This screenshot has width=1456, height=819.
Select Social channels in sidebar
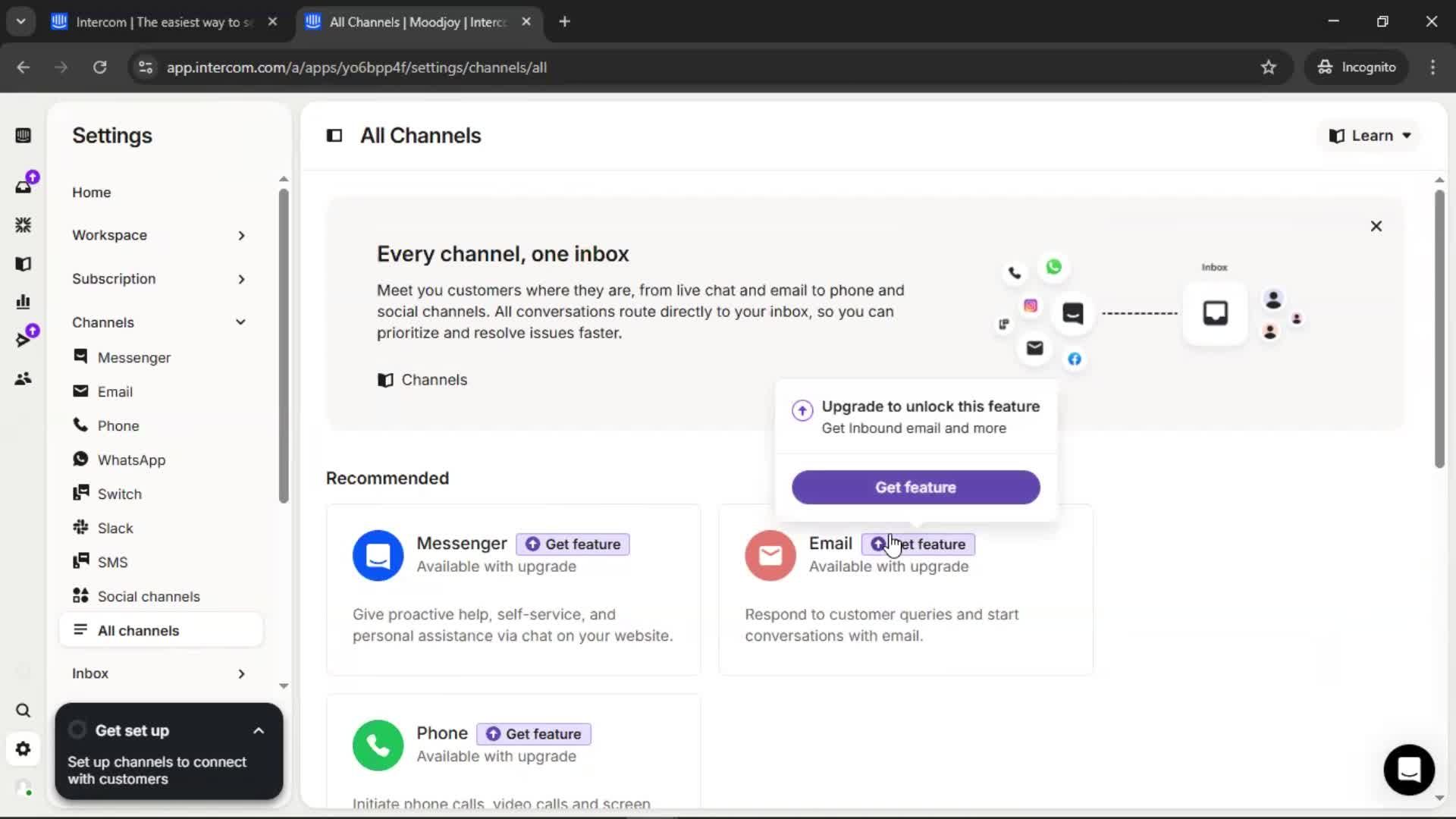[x=149, y=597]
